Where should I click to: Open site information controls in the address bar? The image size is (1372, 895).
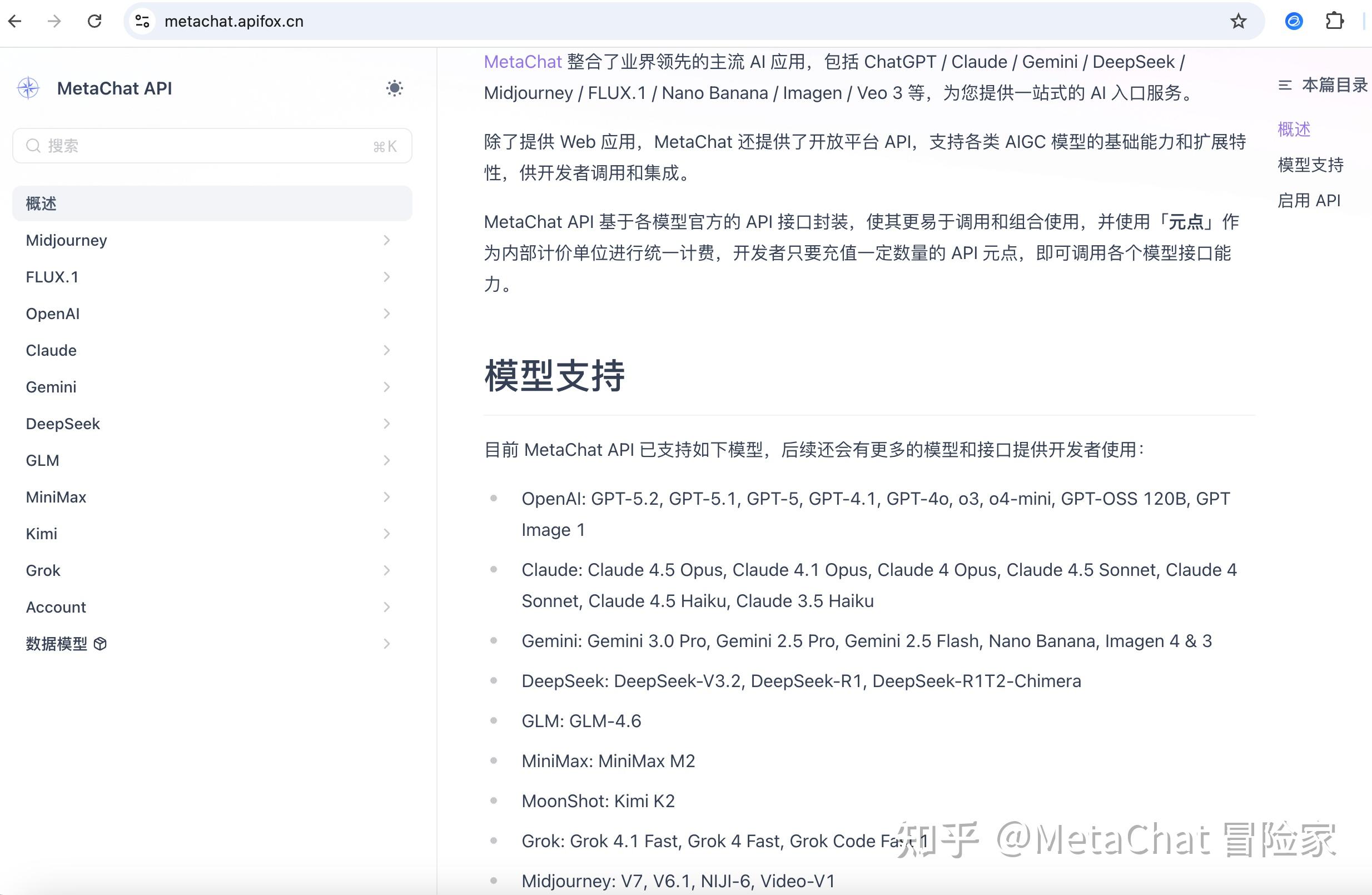pos(142,21)
